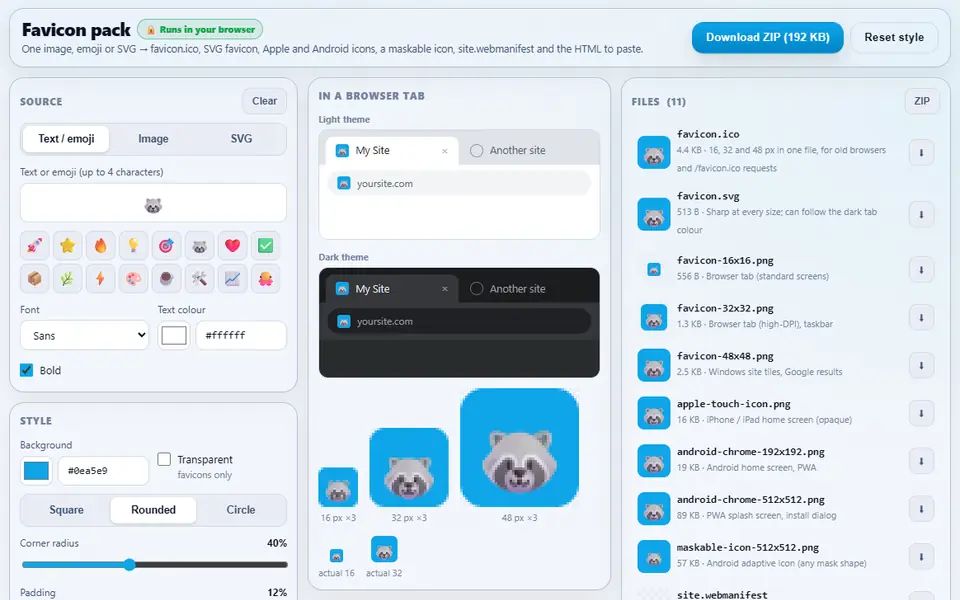Close the dark theme My Site tab
The height and width of the screenshot is (600, 960).
pos(445,289)
